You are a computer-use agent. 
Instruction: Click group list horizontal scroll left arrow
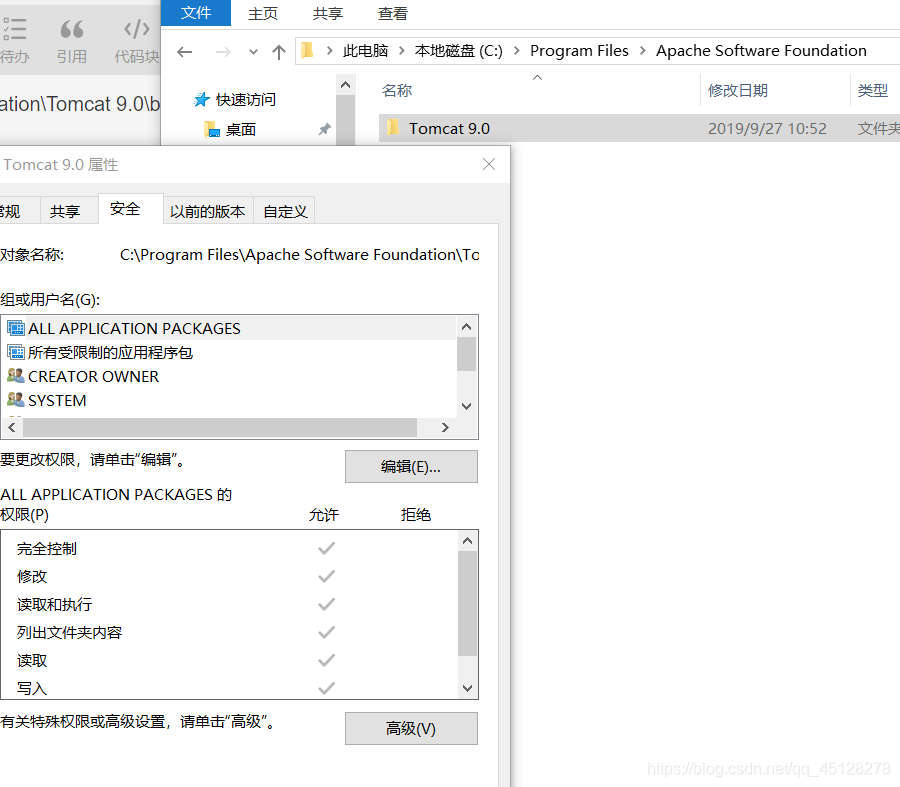(11, 428)
